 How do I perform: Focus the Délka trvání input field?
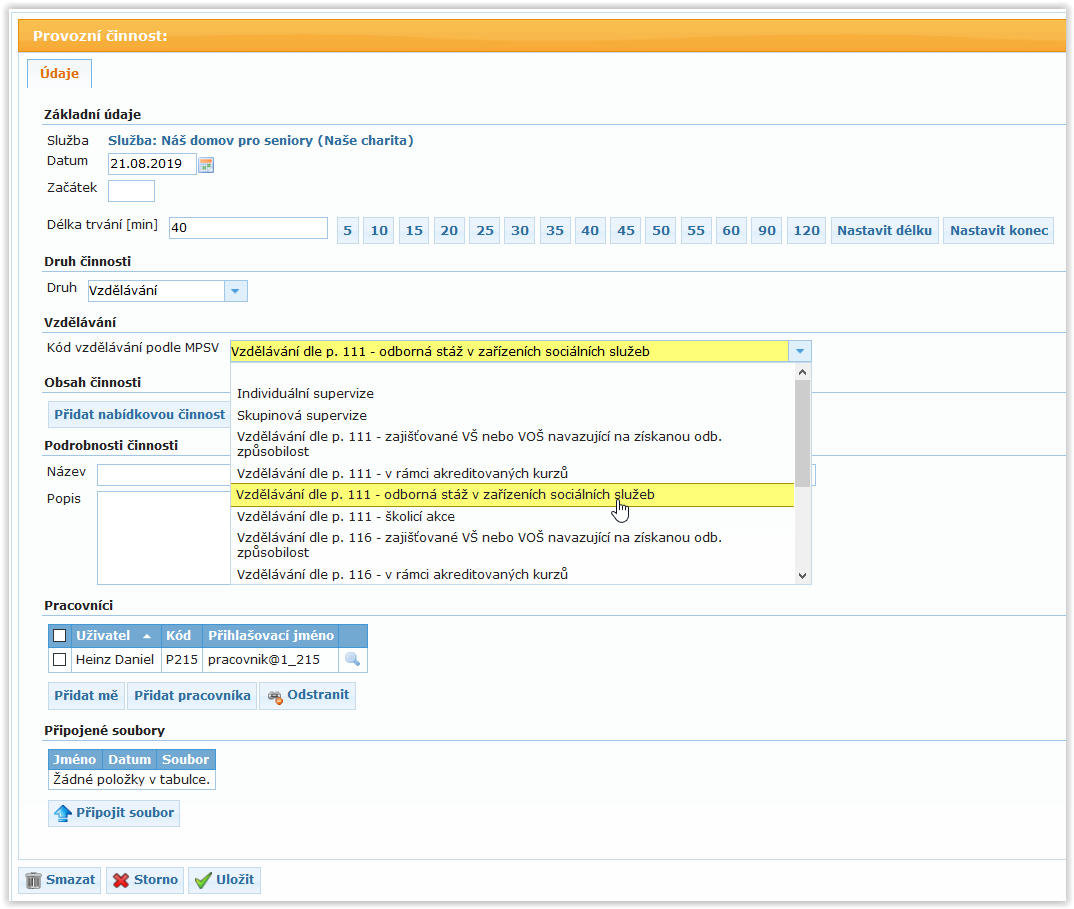pyautogui.click(x=248, y=227)
